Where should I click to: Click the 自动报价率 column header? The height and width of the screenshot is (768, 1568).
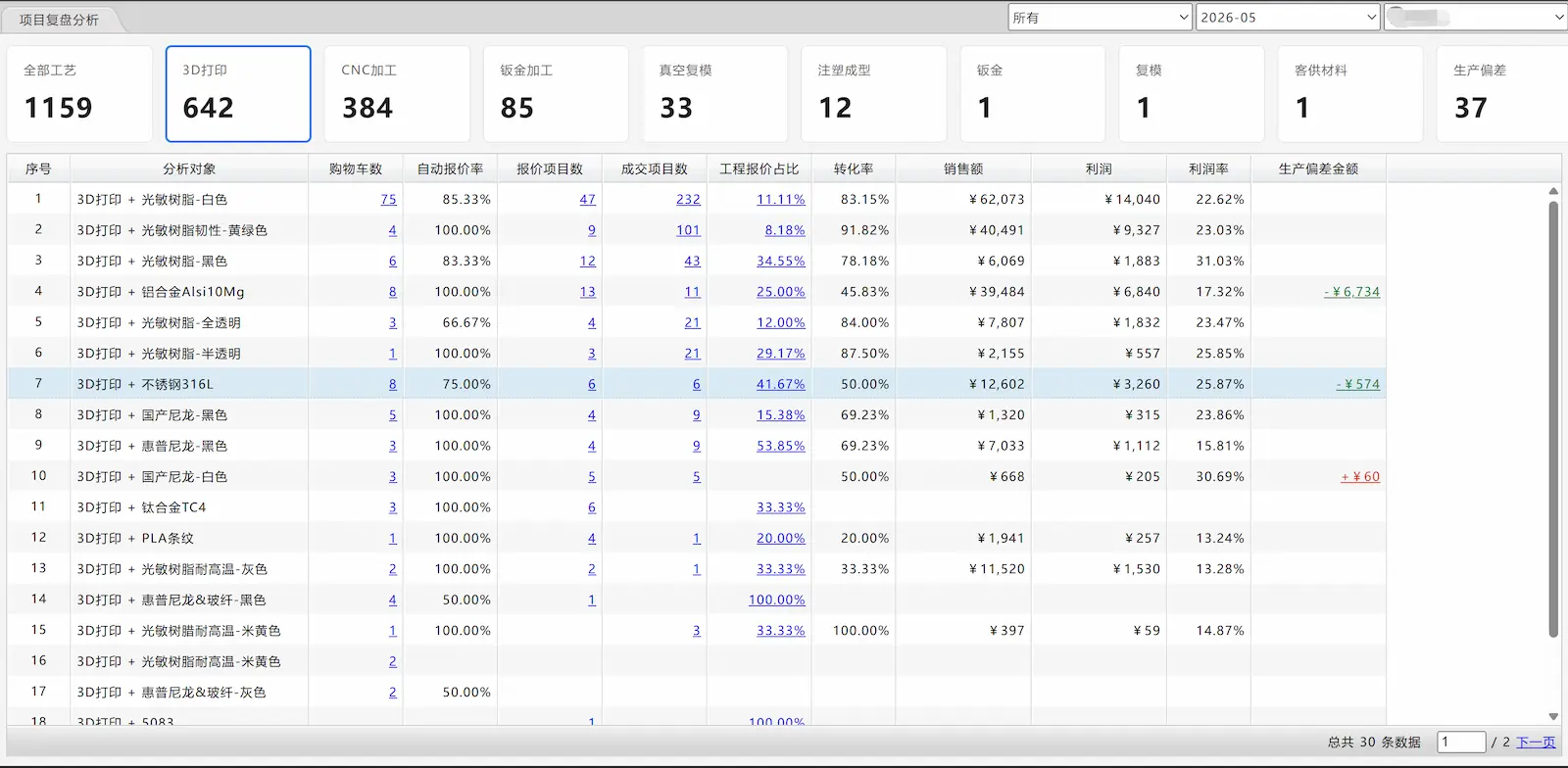click(451, 168)
